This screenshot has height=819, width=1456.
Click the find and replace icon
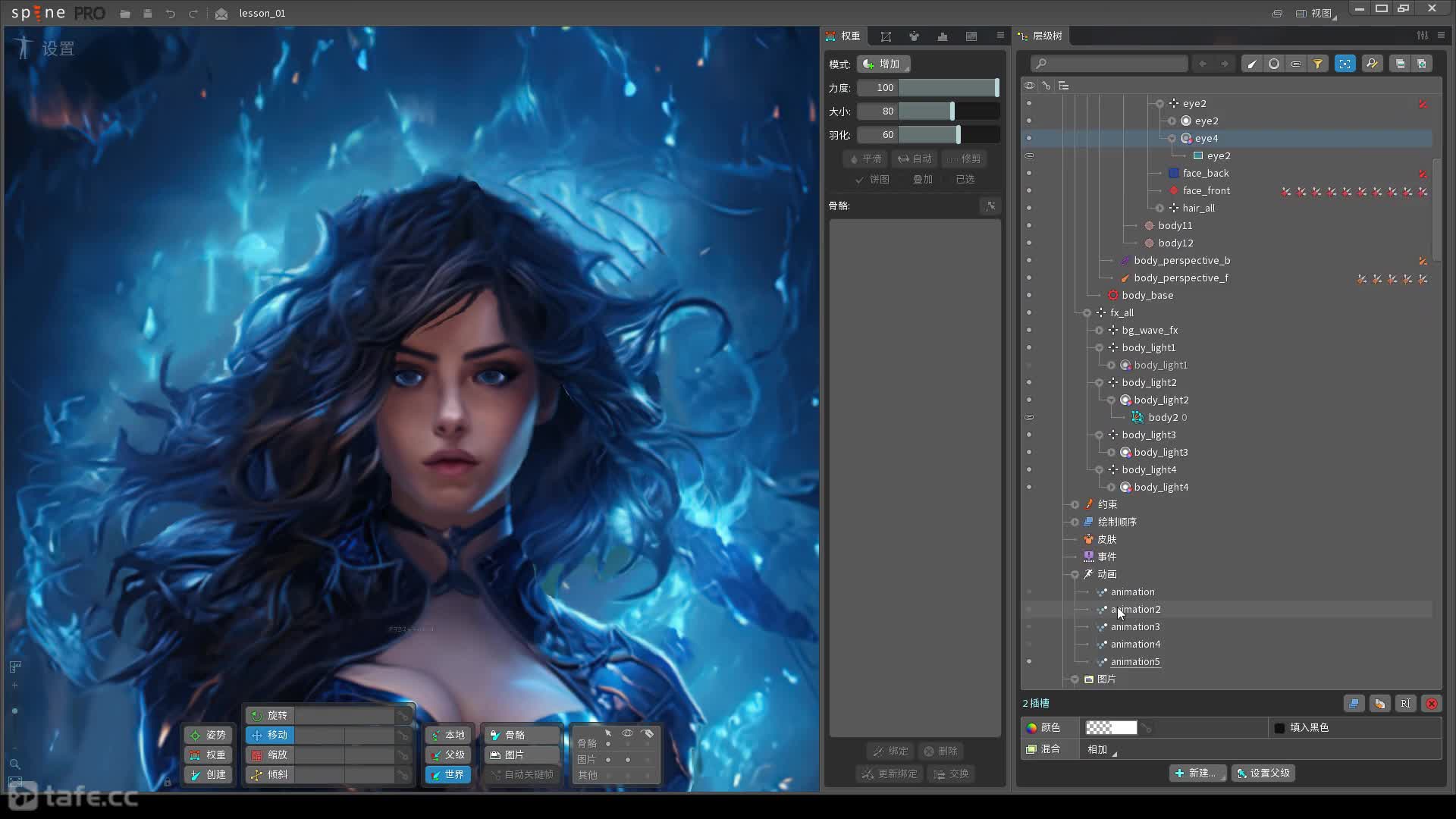coord(1372,64)
